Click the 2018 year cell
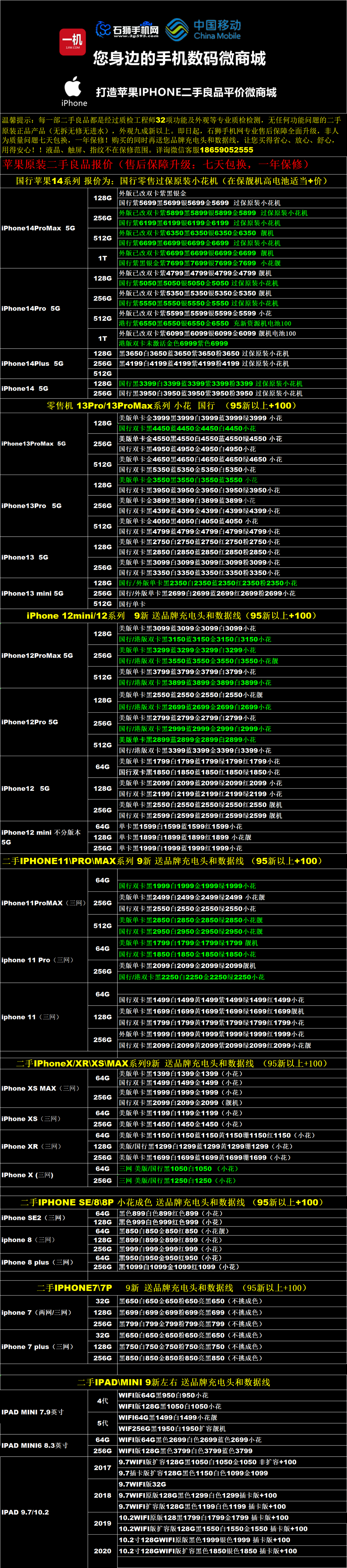Viewport: 347px width, 1568px height. pos(102,1495)
